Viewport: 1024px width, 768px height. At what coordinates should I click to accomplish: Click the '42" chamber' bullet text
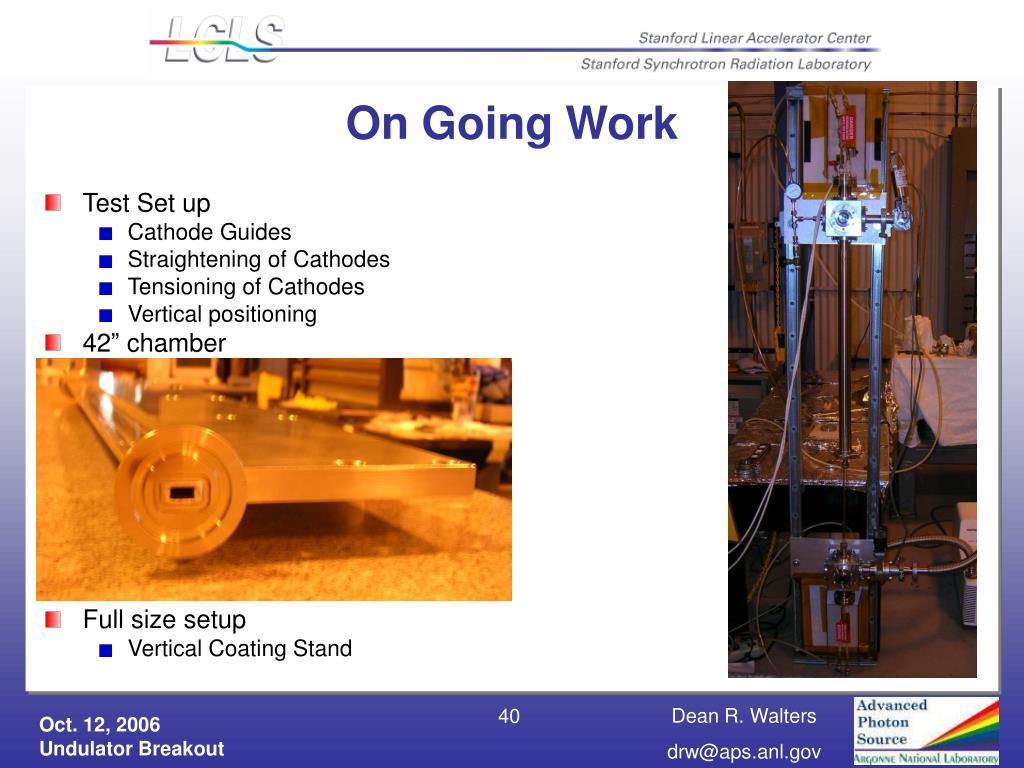(x=154, y=343)
